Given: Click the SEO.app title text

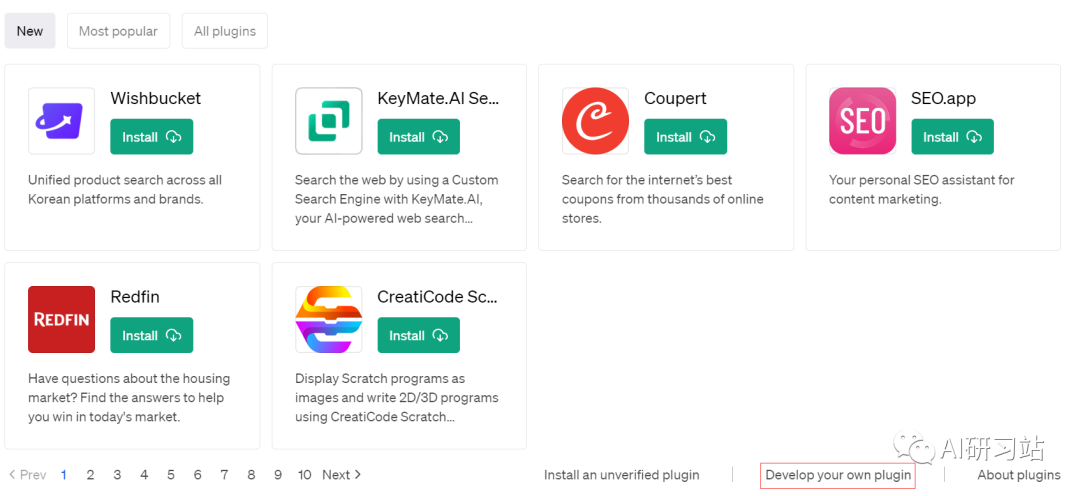Looking at the screenshot, I should pyautogui.click(x=944, y=99).
